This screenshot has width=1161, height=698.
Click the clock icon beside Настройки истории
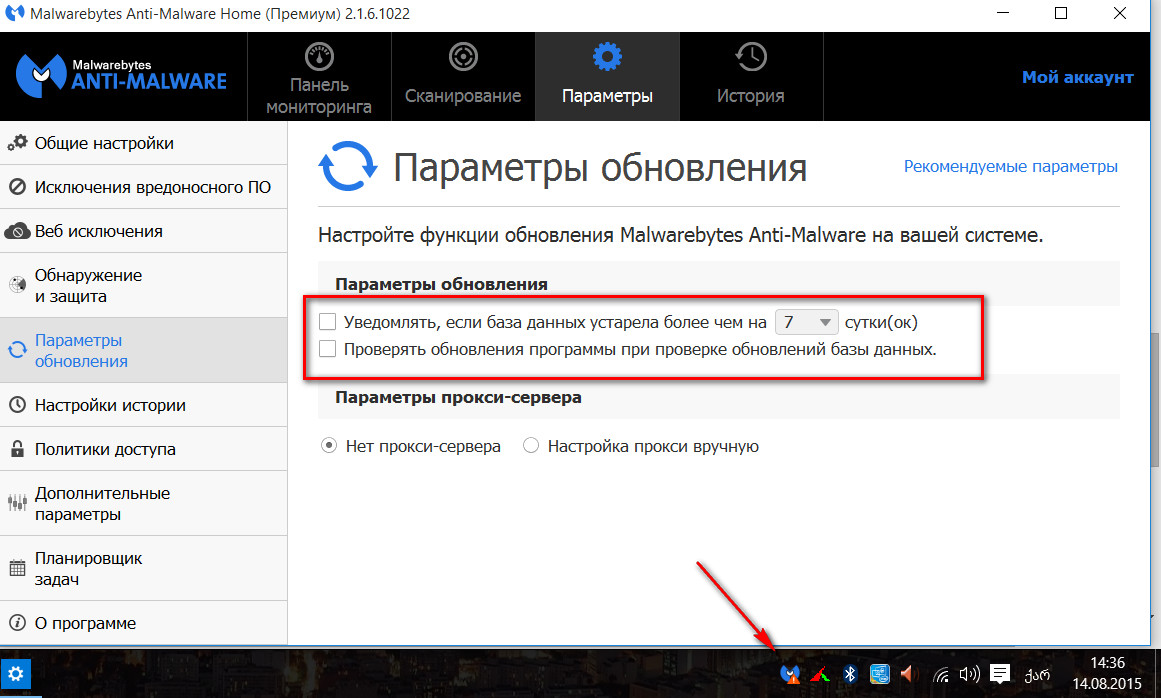(x=17, y=405)
